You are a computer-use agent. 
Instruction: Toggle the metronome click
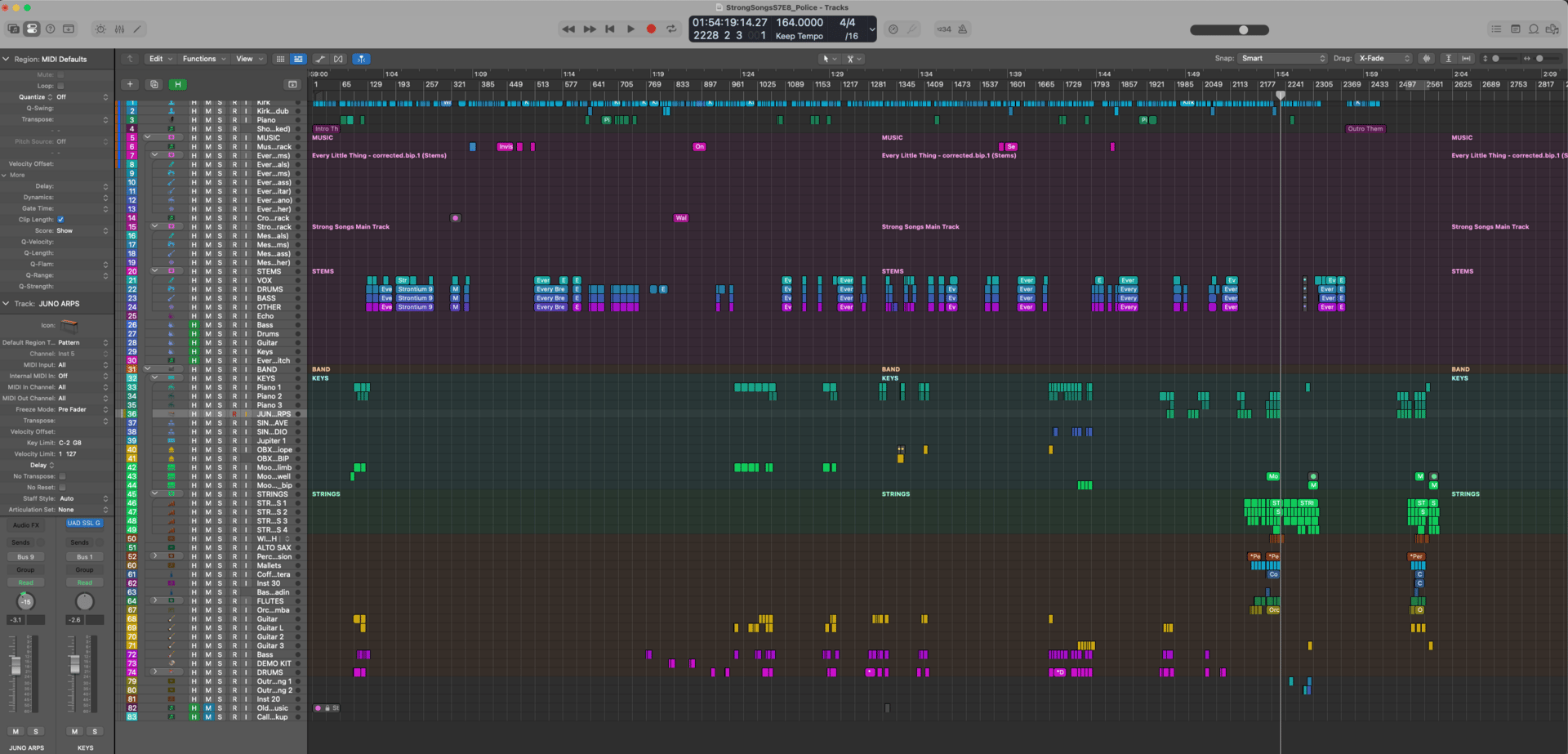tap(963, 29)
